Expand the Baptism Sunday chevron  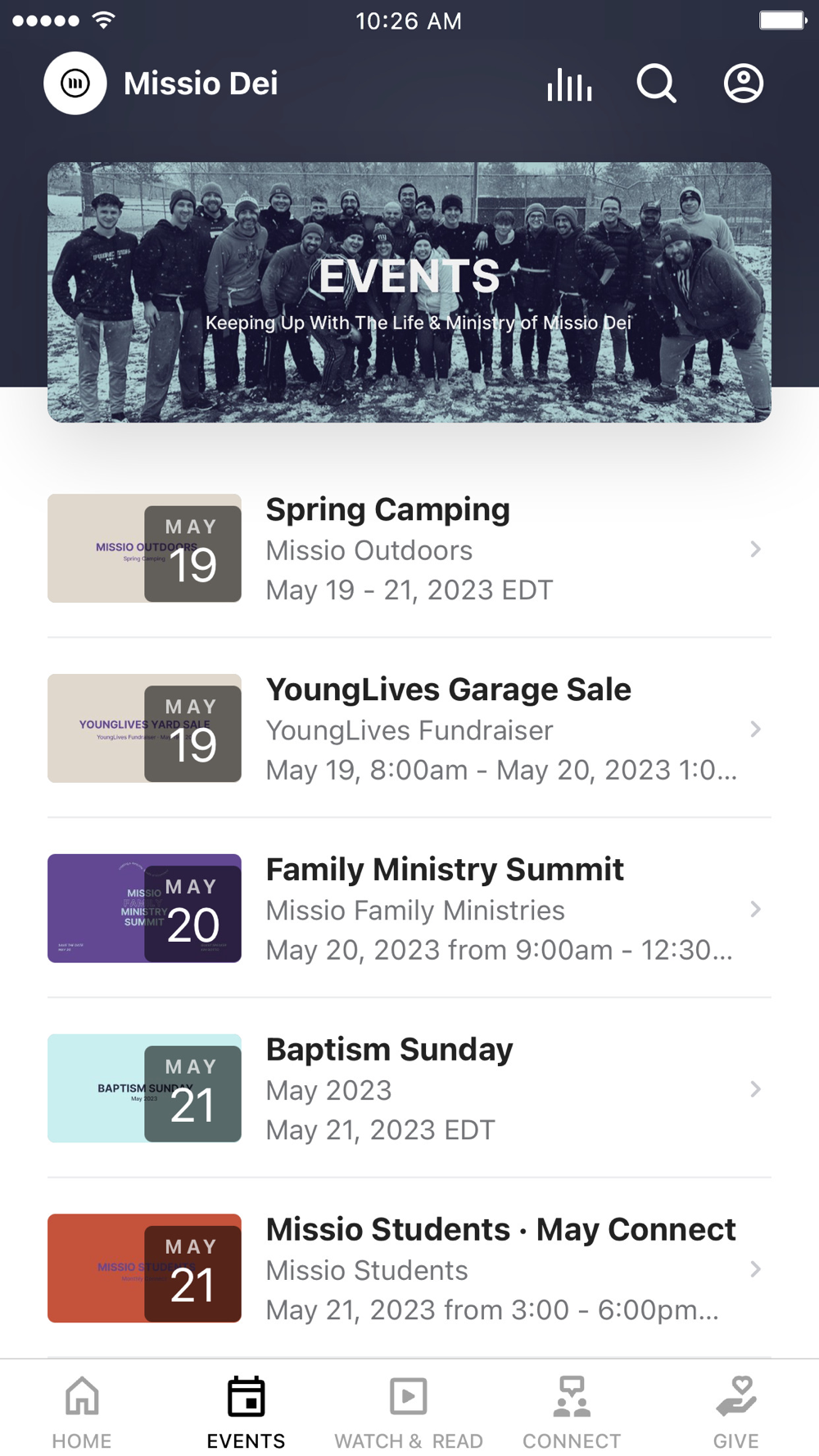755,1089
